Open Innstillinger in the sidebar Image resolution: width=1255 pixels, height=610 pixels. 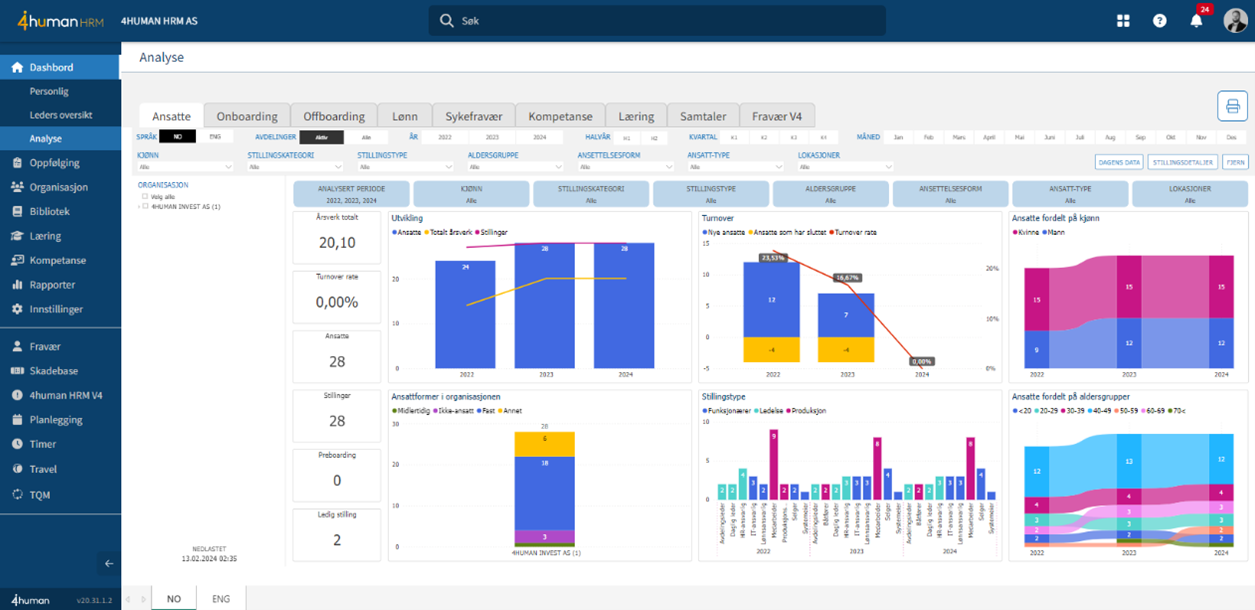(x=56, y=309)
